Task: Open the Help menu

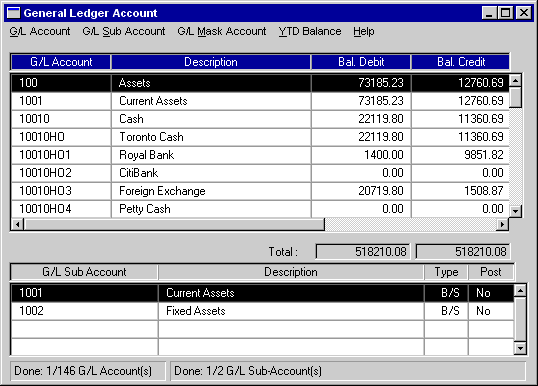Action: point(364,31)
